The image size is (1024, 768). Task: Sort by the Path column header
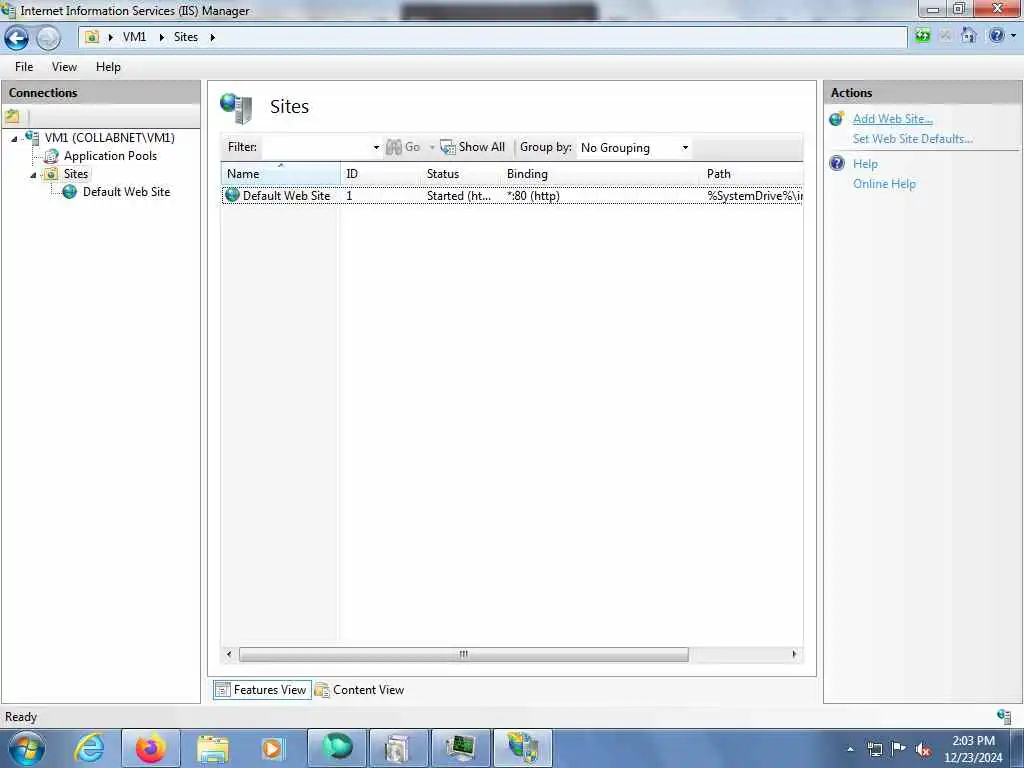coord(752,174)
